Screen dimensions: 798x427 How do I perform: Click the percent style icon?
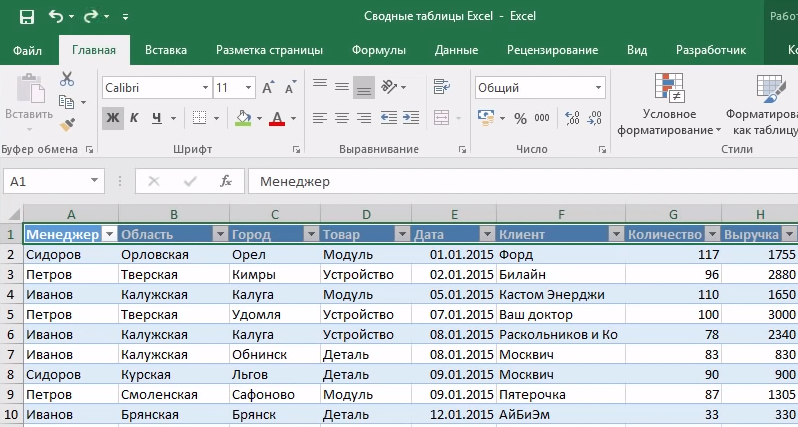519,118
